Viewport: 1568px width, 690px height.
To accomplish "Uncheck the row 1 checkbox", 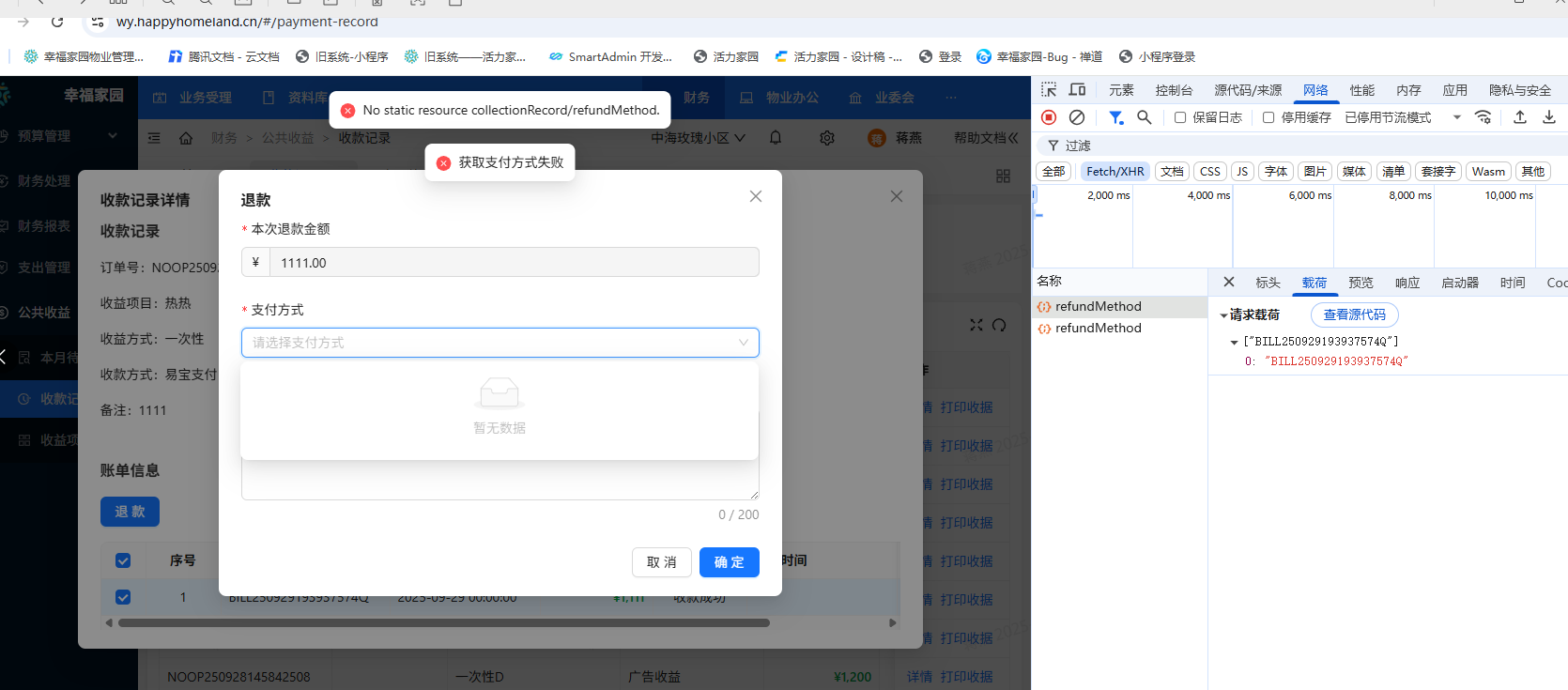I will (123, 597).
